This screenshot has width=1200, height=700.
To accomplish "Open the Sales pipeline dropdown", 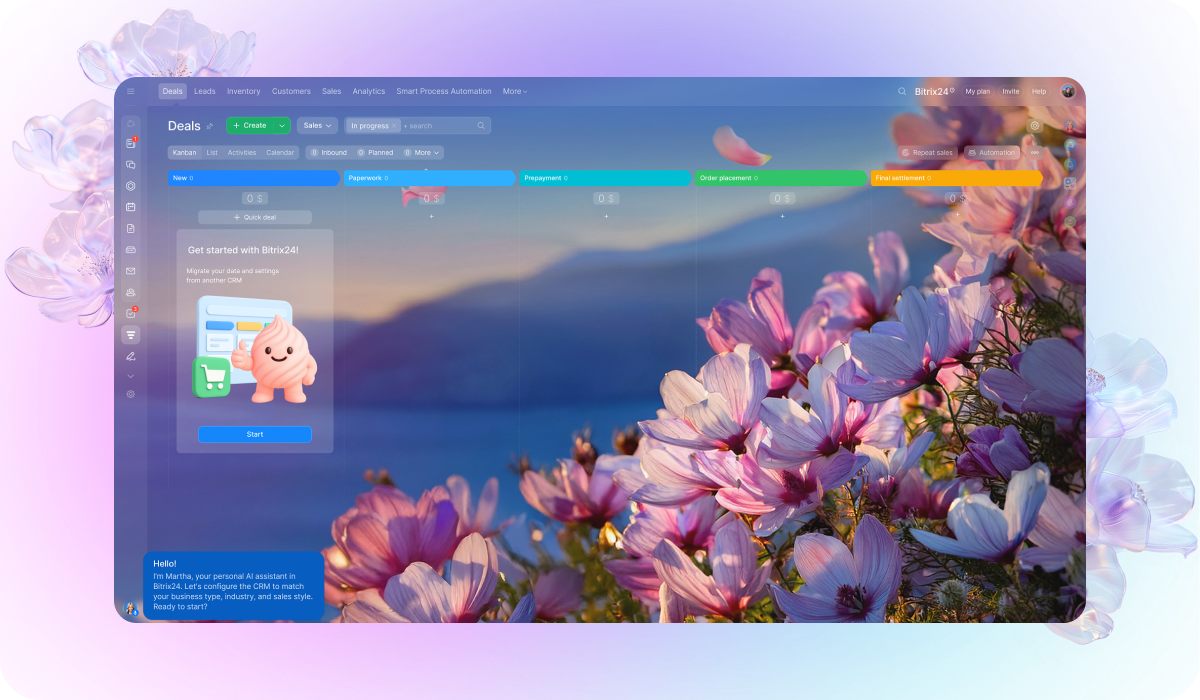I will 318,126.
